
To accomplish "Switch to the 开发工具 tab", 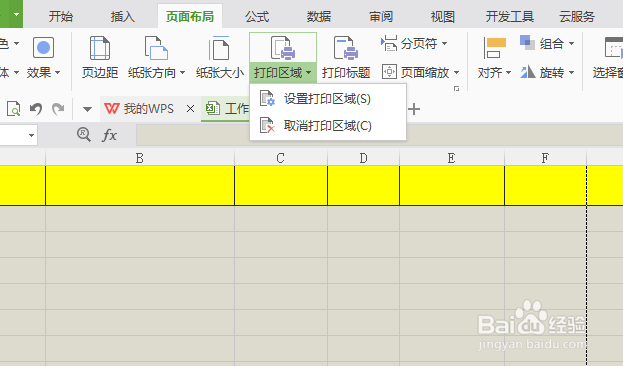I will [x=510, y=17].
